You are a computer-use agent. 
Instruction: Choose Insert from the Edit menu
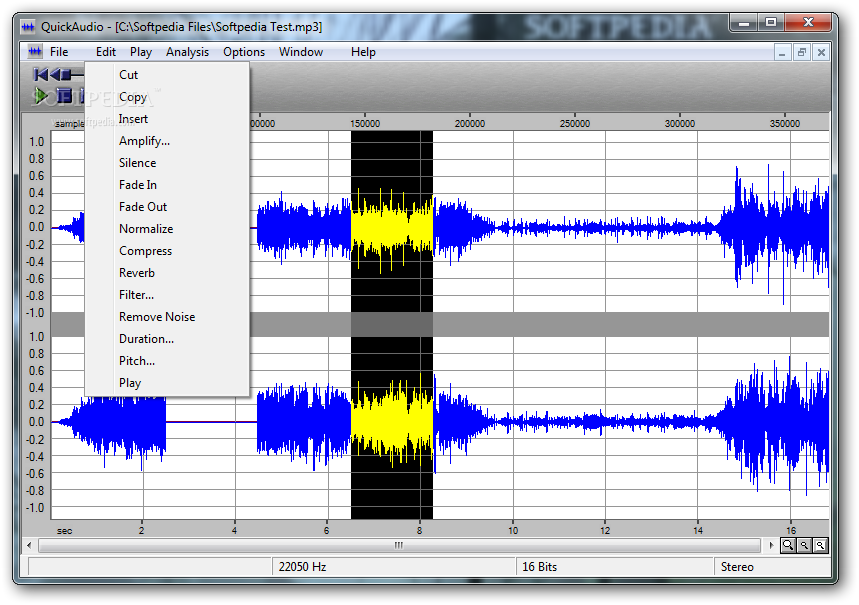click(x=167, y=119)
